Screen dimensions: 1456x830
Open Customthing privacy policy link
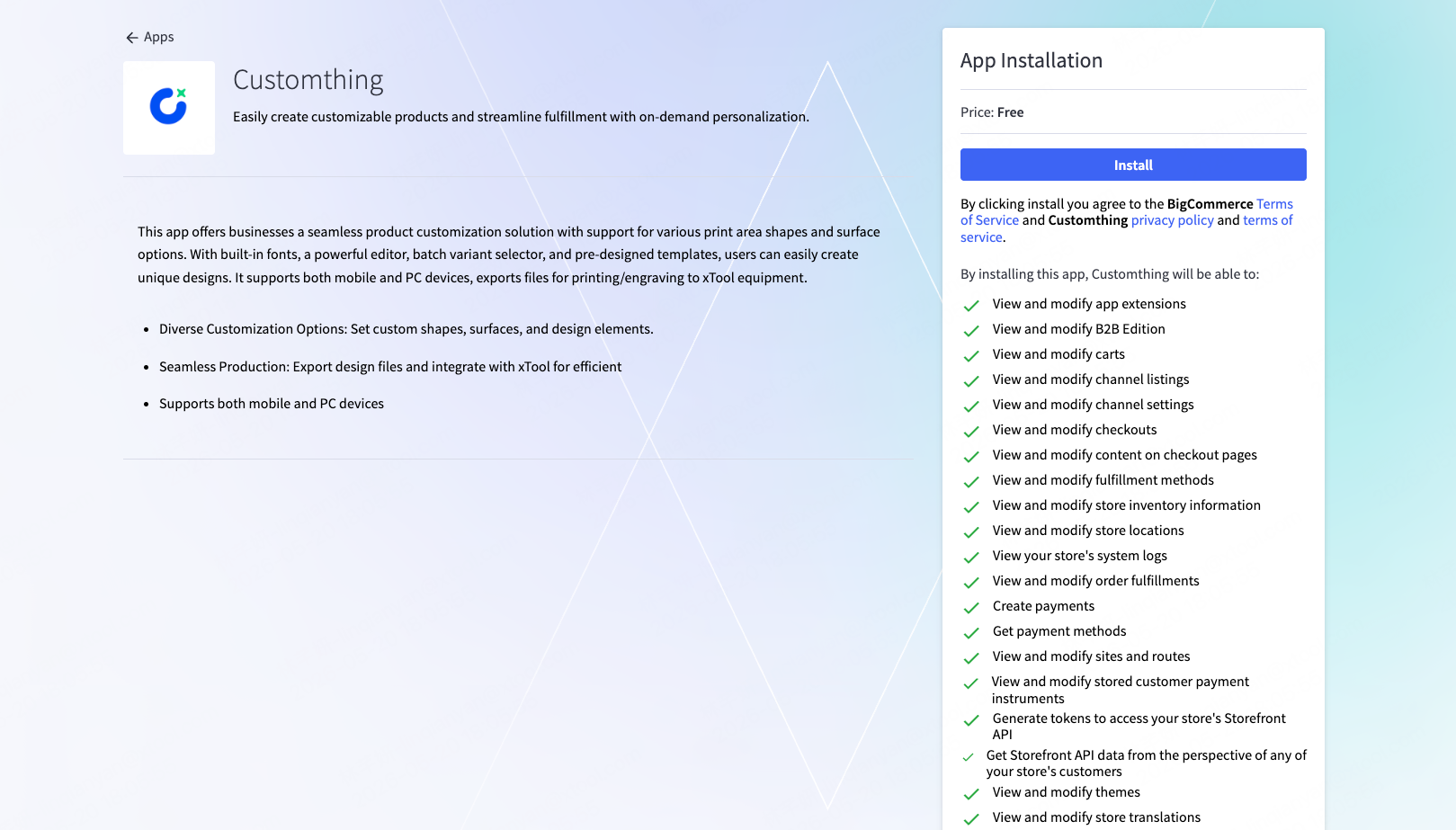1173,220
